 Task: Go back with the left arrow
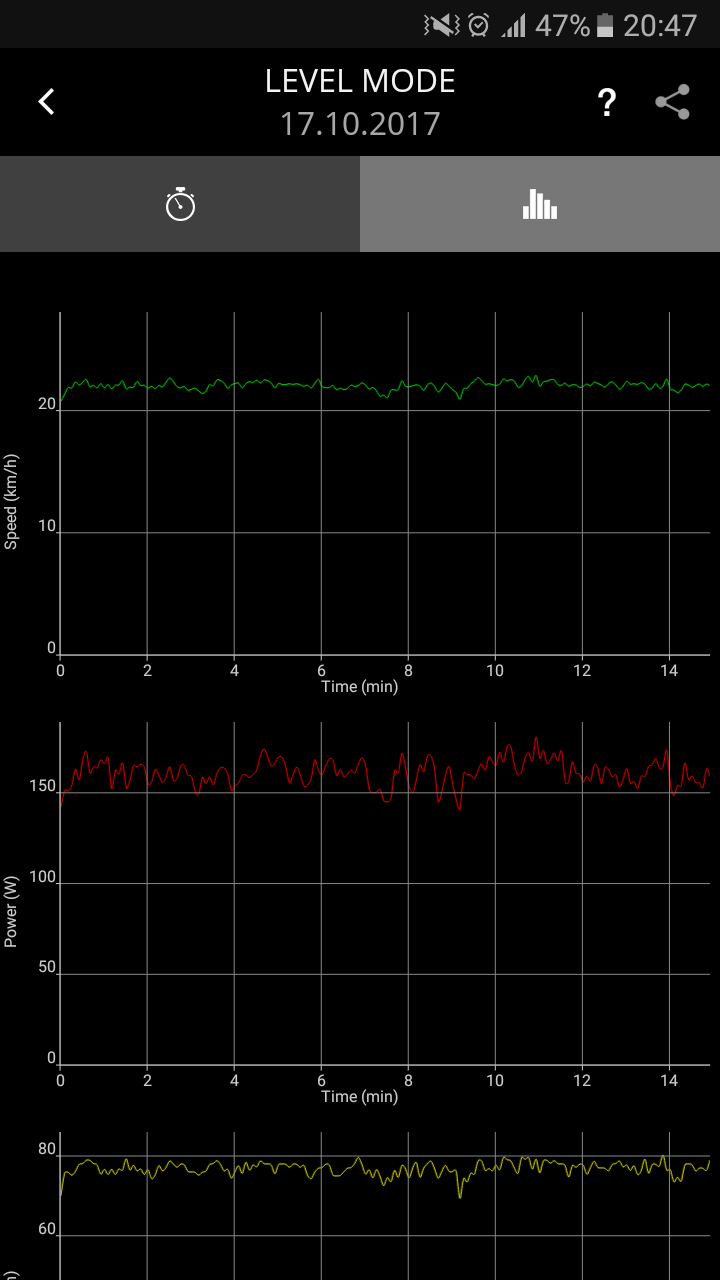(46, 102)
